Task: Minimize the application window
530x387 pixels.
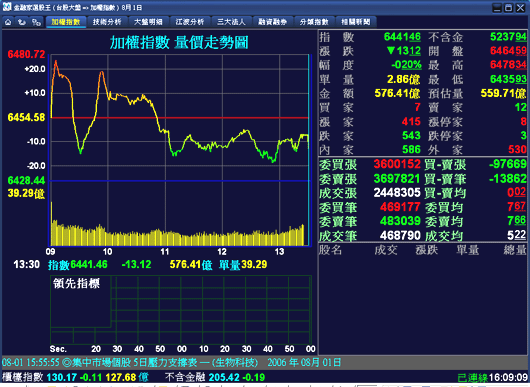Action: [x=497, y=8]
